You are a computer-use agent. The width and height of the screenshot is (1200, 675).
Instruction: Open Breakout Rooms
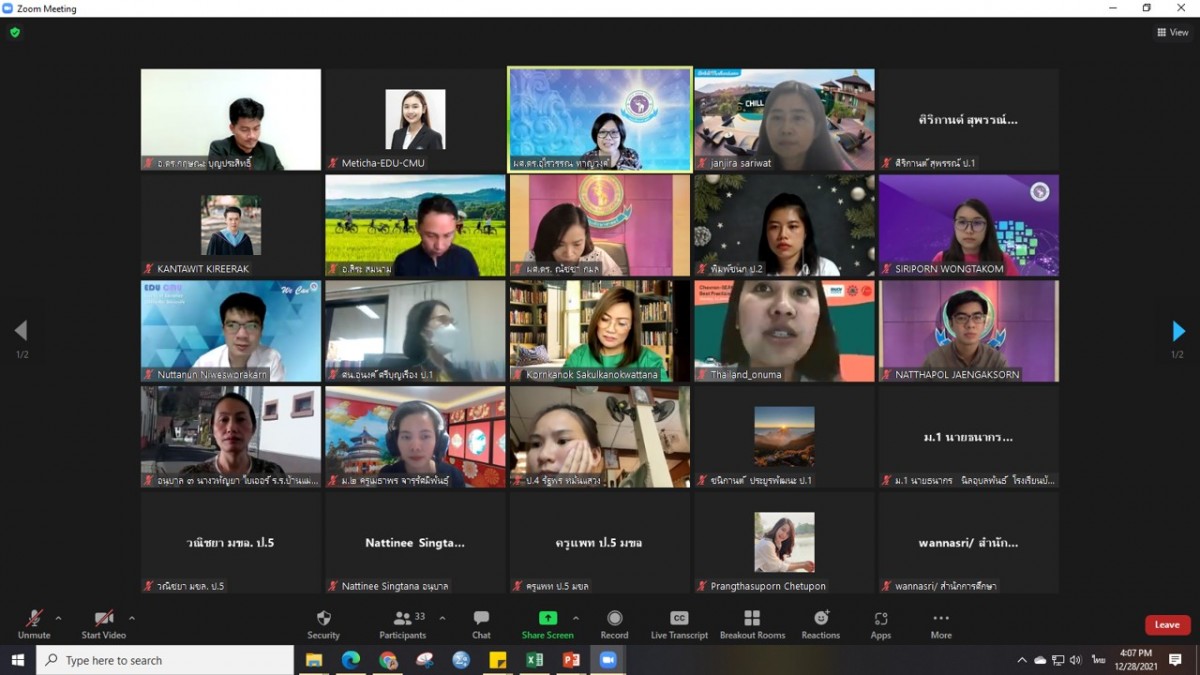pos(752,619)
